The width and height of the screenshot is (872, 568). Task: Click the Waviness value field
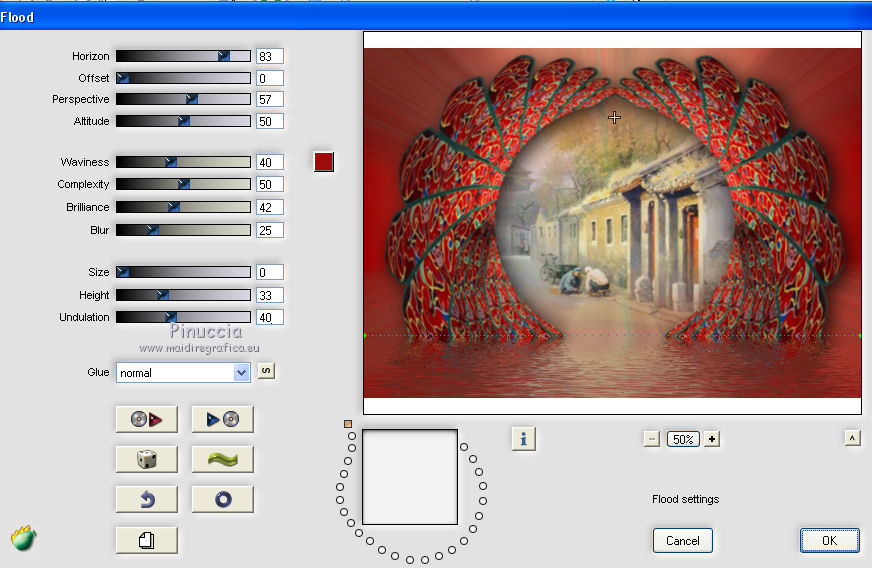[x=270, y=162]
